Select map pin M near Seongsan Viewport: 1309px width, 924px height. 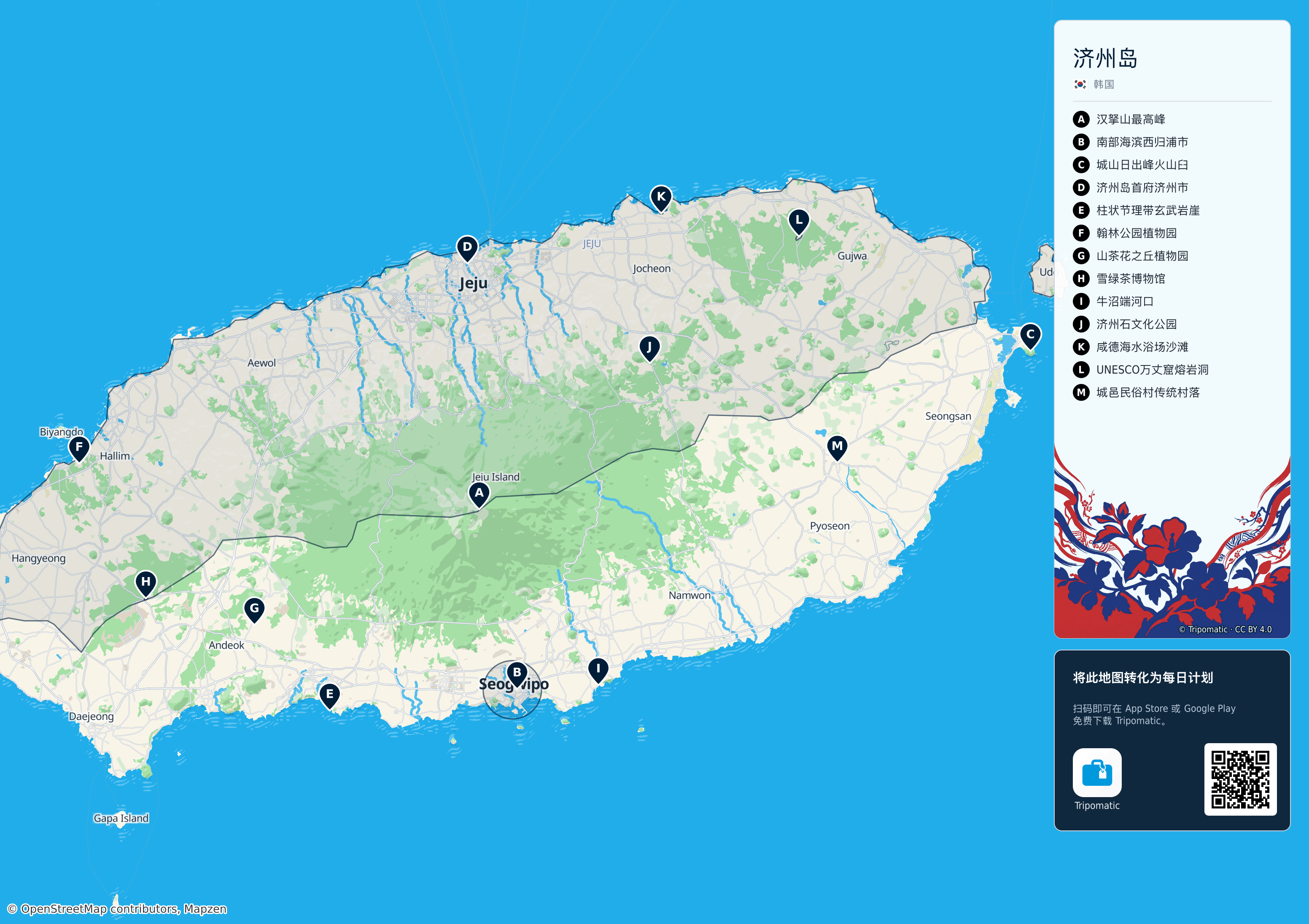tap(837, 448)
